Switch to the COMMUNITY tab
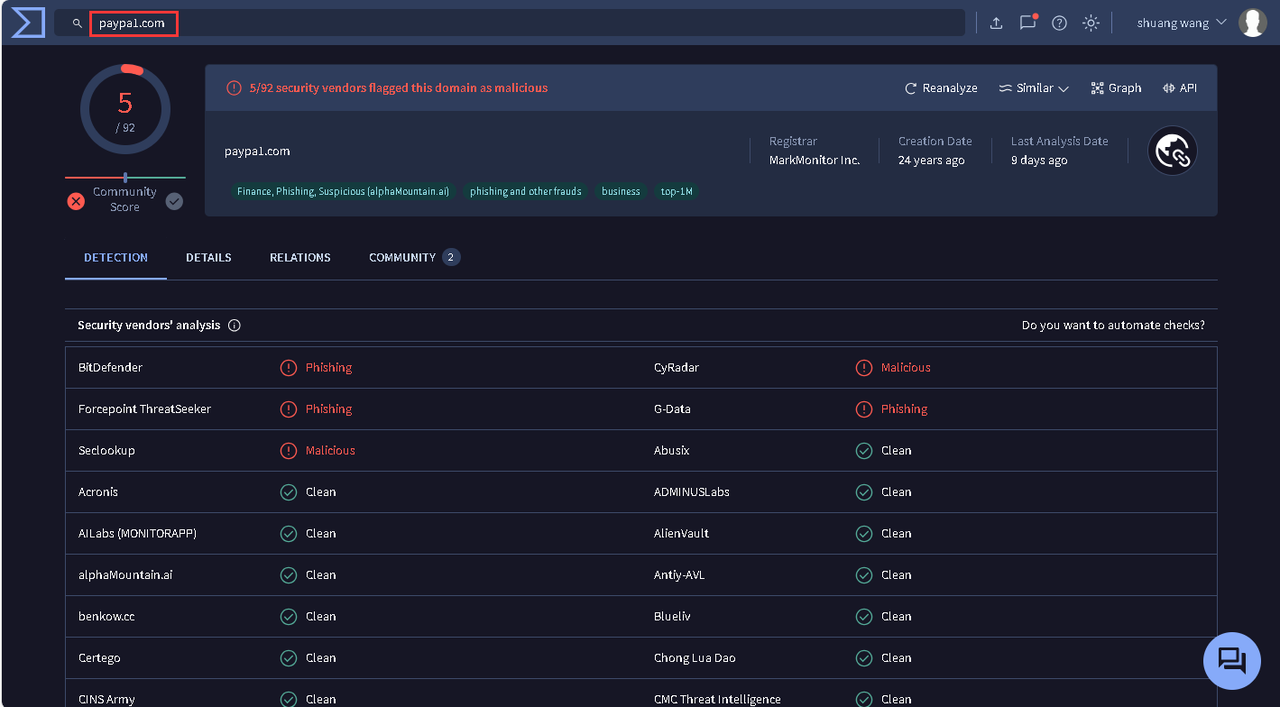Viewport: 1280px width, 707px height. tap(414, 257)
